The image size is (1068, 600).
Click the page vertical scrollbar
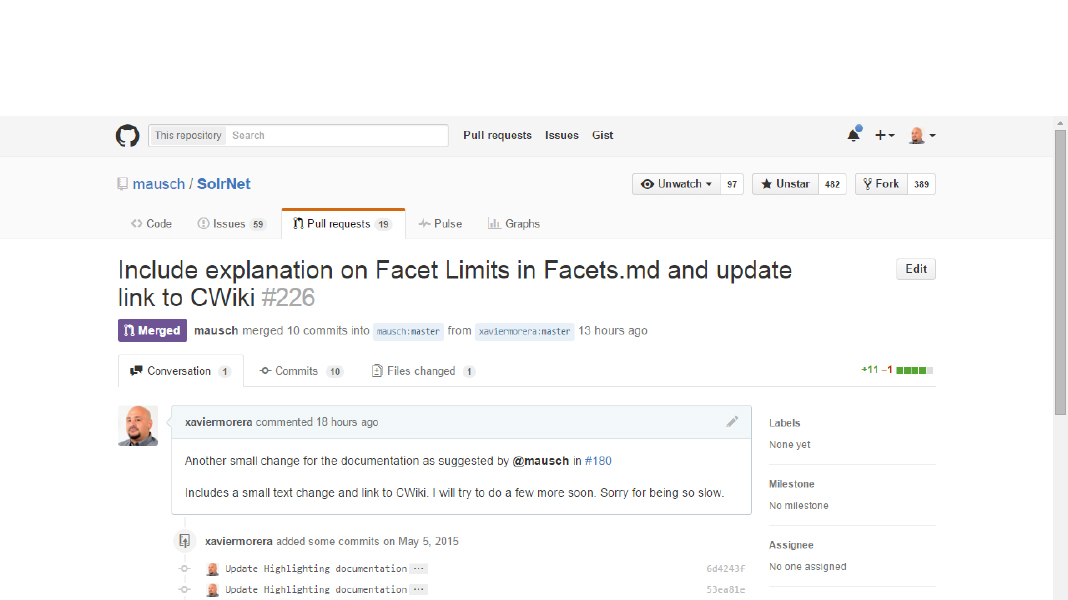1060,272
